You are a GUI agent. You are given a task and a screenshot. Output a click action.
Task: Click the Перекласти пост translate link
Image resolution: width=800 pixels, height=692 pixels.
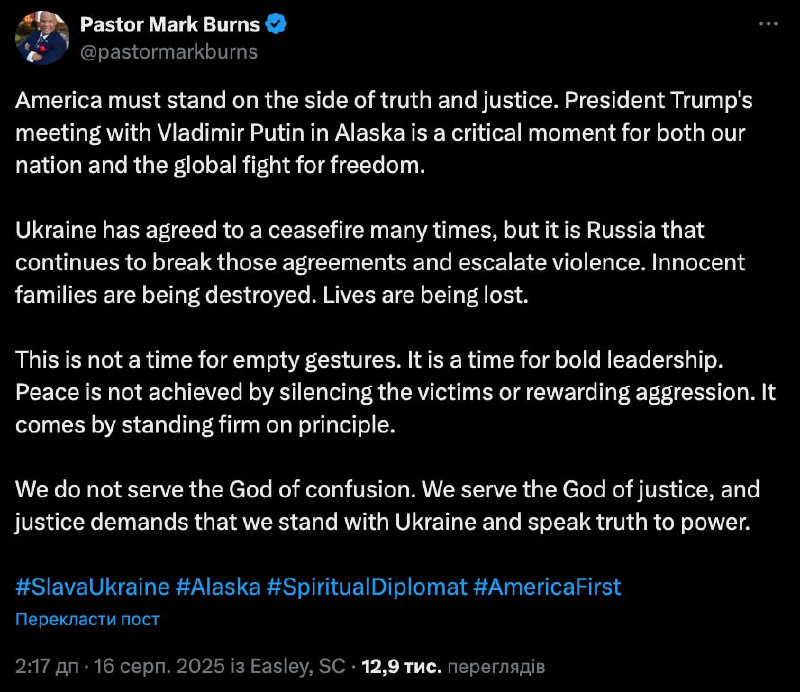click(87, 619)
